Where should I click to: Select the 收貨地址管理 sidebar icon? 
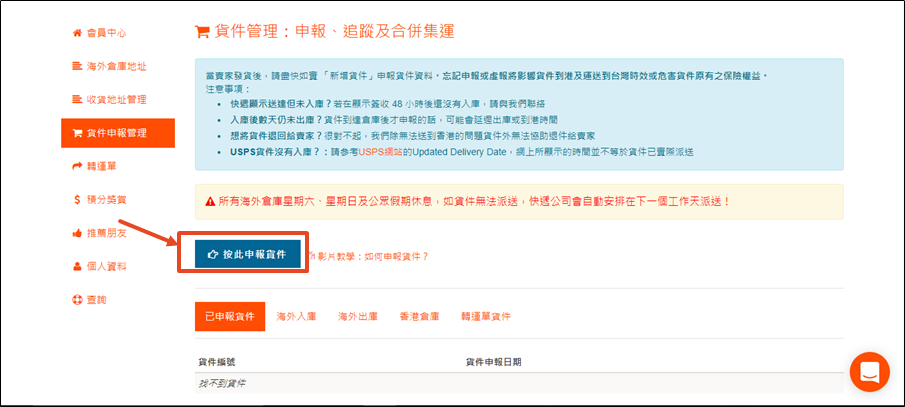(x=77, y=99)
